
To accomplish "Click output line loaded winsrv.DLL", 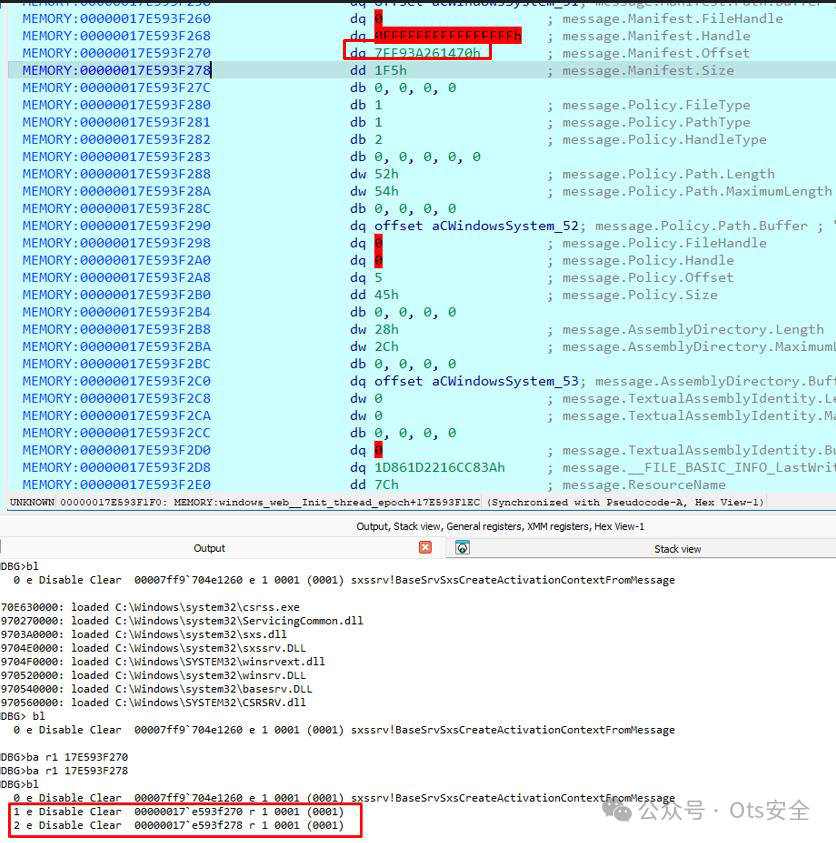I will point(154,675).
